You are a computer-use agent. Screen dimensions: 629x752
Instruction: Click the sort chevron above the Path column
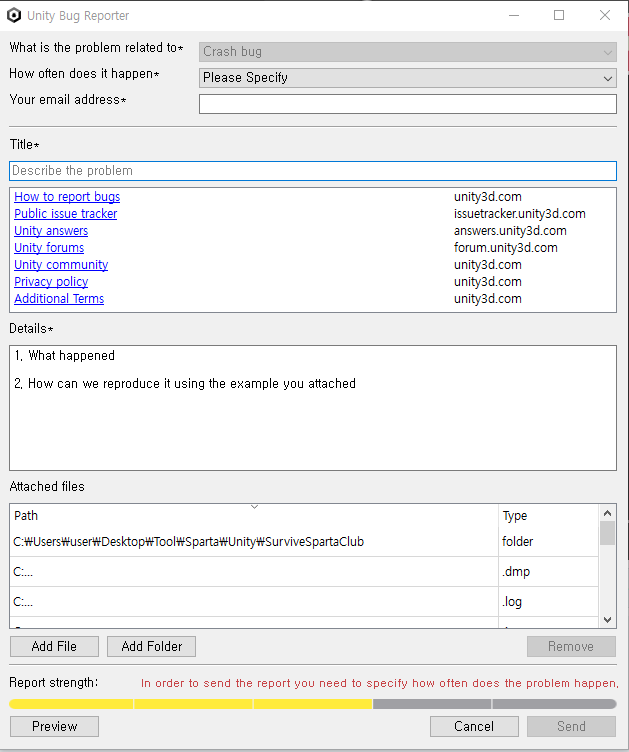click(255, 507)
